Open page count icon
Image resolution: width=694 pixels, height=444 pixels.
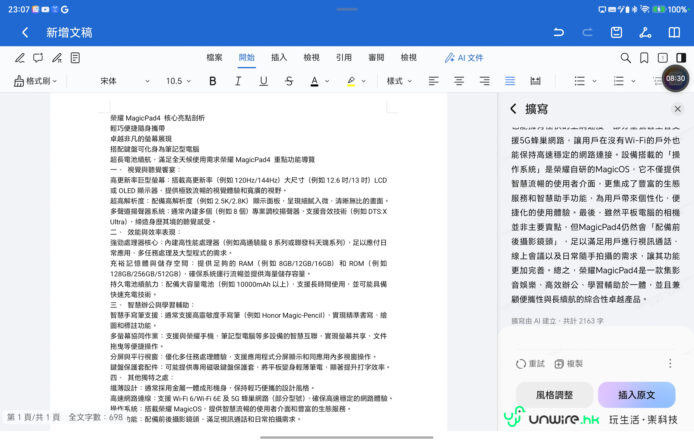pyautogui.click(x=663, y=58)
